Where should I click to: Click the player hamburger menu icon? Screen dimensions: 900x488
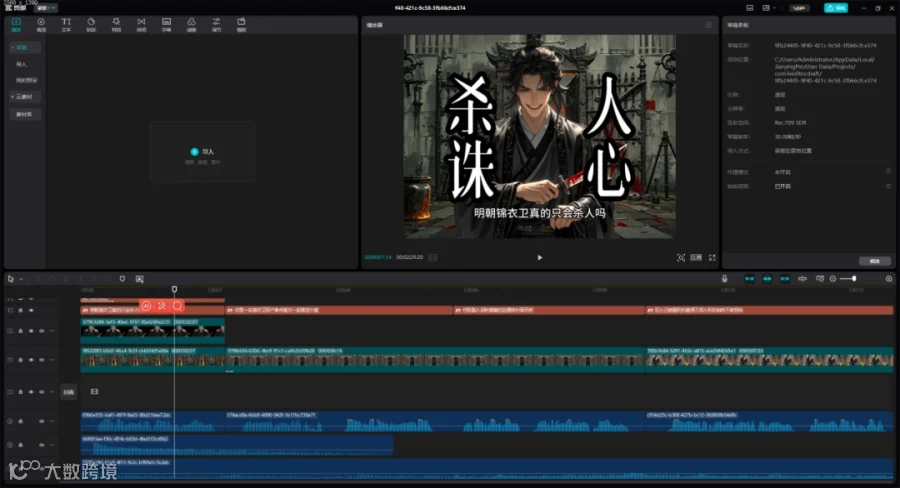pyautogui.click(x=708, y=25)
